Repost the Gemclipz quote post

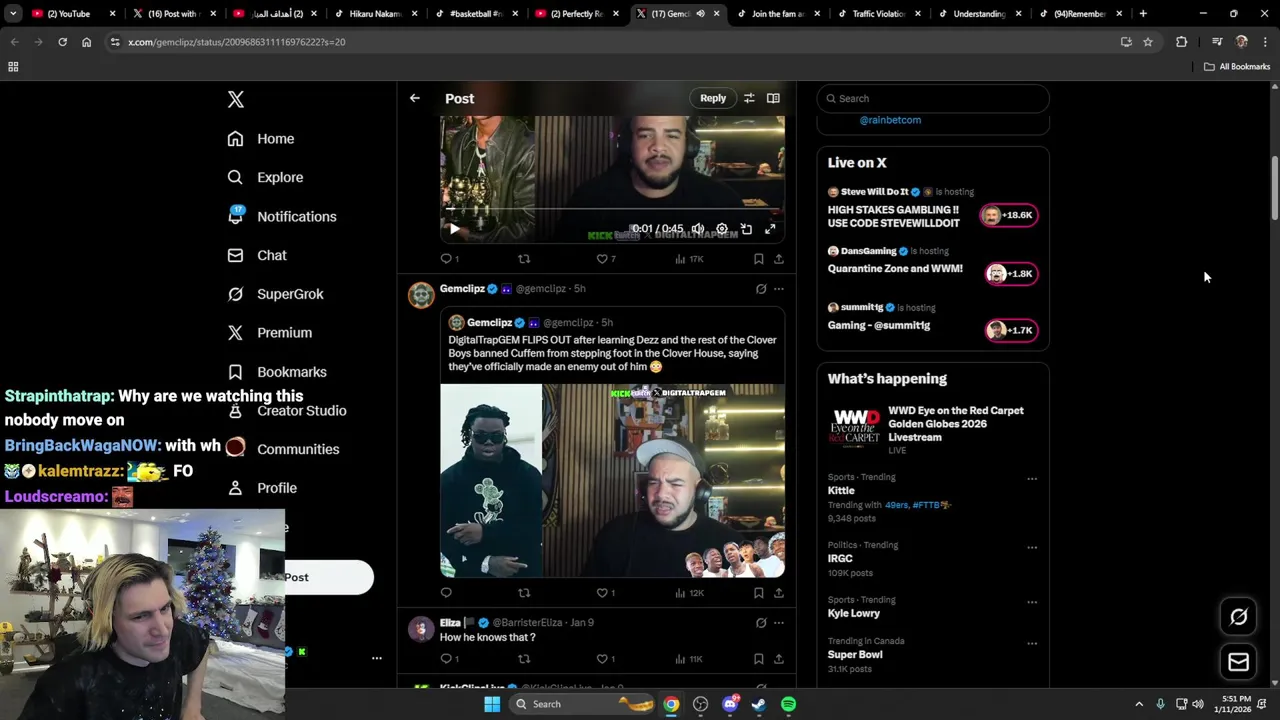pos(523,593)
